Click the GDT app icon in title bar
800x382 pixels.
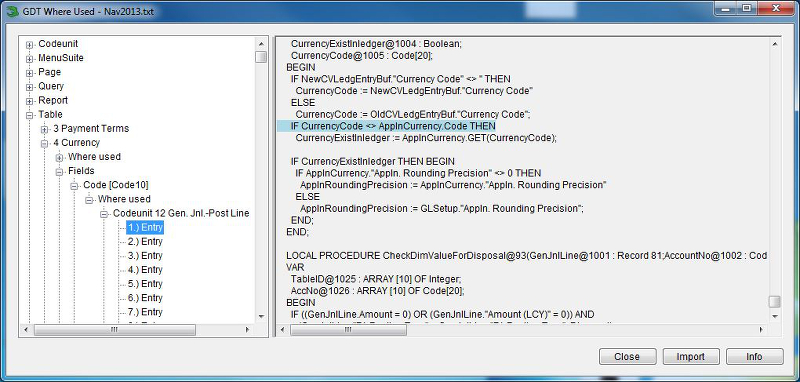tap(11, 11)
